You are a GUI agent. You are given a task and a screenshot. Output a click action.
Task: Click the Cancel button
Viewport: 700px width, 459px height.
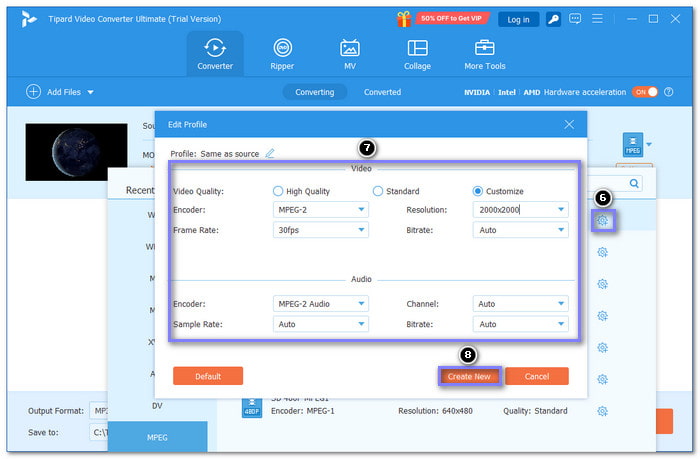tap(537, 376)
